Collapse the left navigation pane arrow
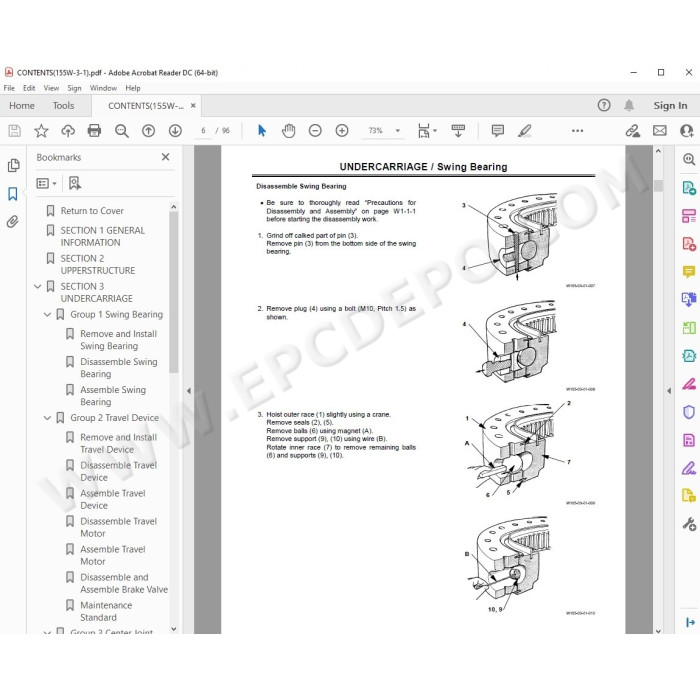 tap(188, 391)
